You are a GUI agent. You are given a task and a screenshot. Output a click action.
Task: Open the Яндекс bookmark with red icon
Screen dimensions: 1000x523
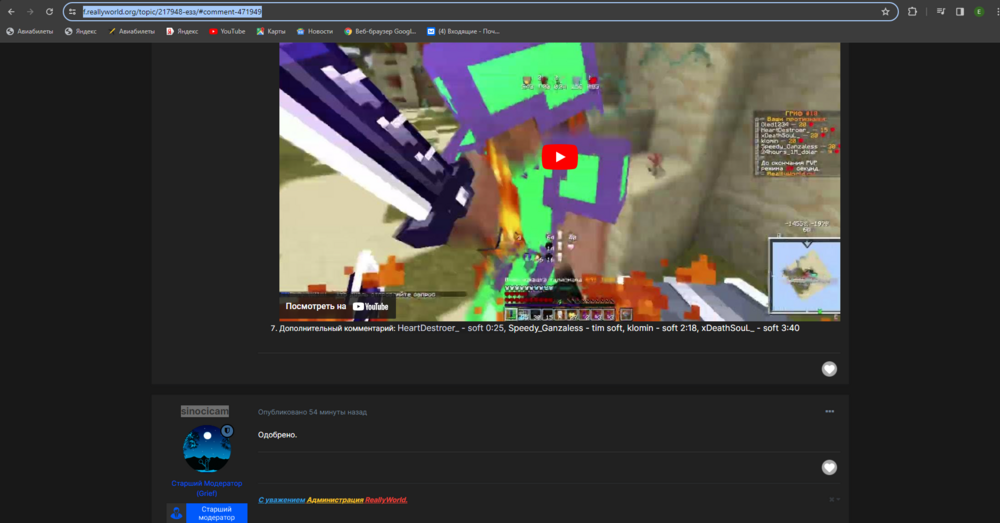pyautogui.click(x=182, y=31)
